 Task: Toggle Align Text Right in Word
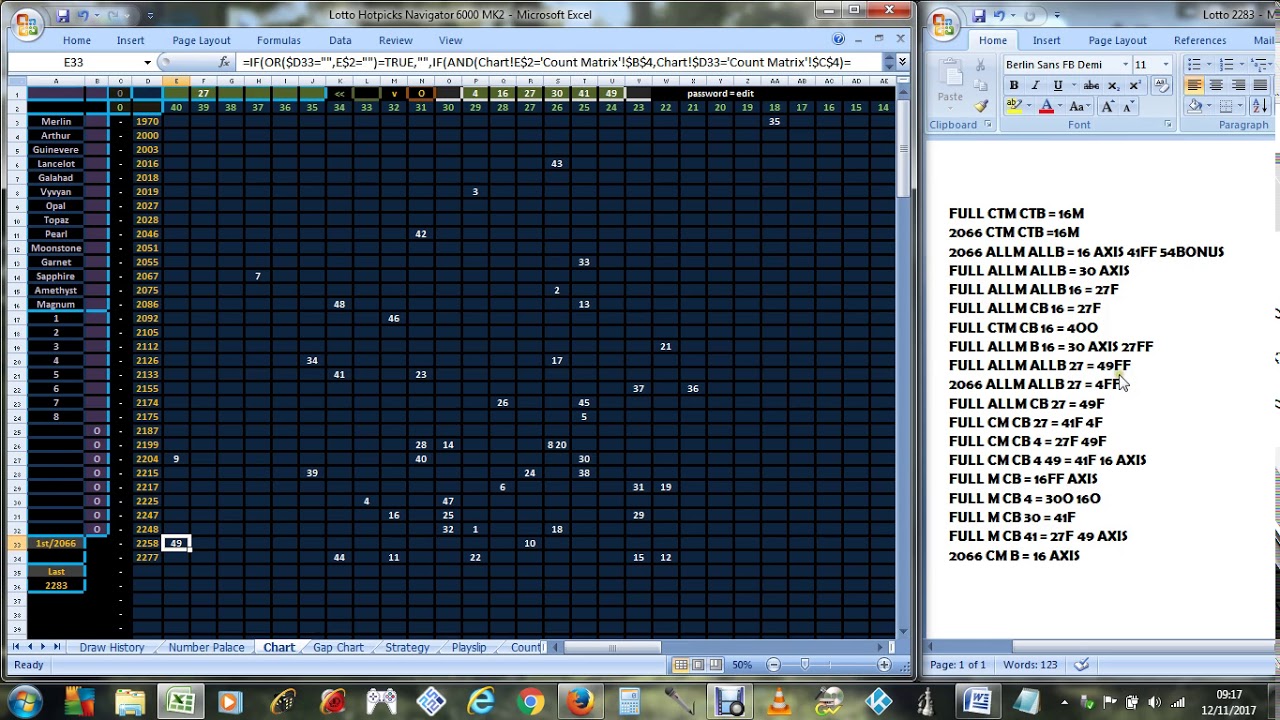[x=1238, y=86]
